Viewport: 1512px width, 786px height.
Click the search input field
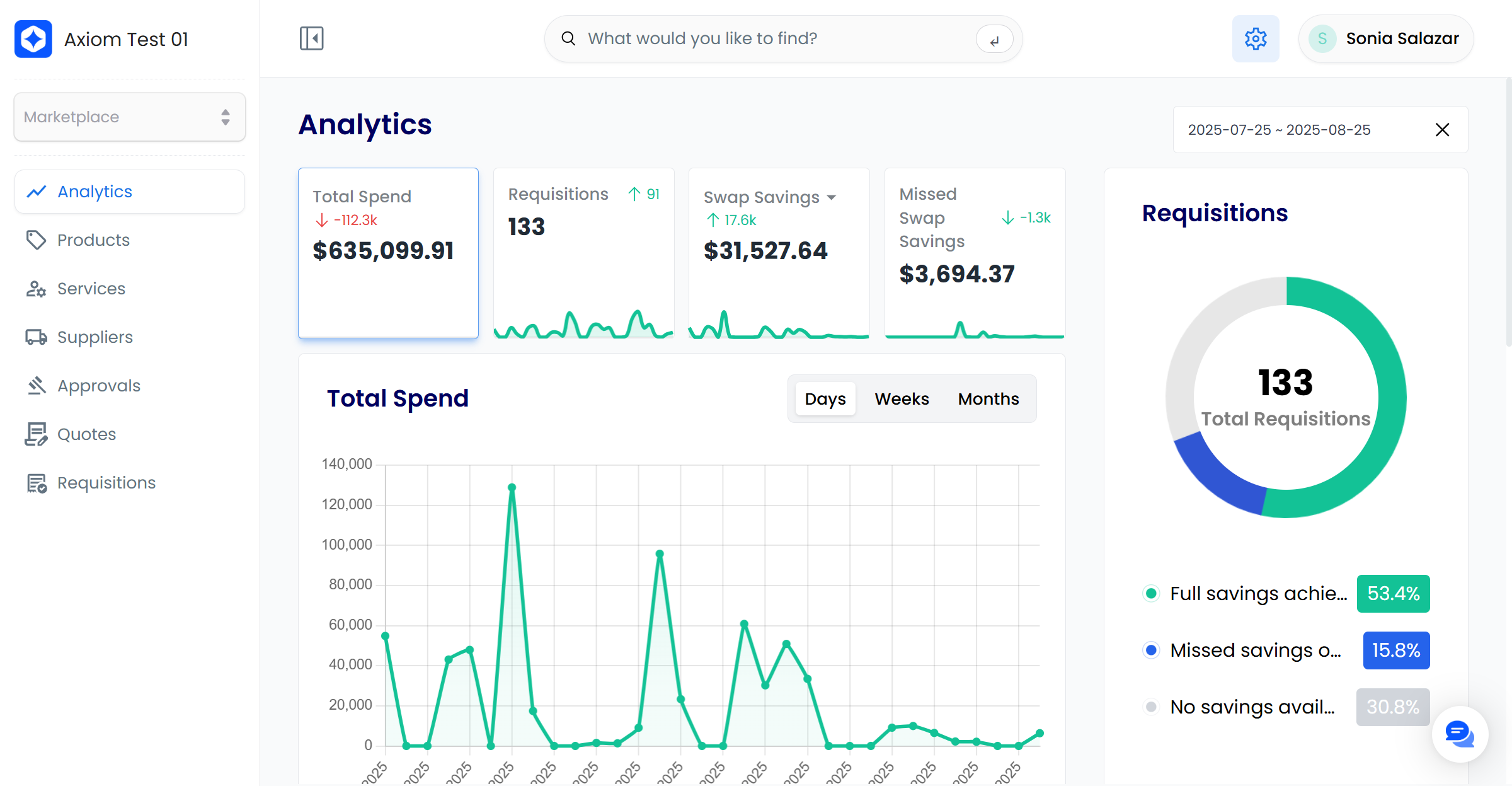pyautogui.click(x=775, y=39)
